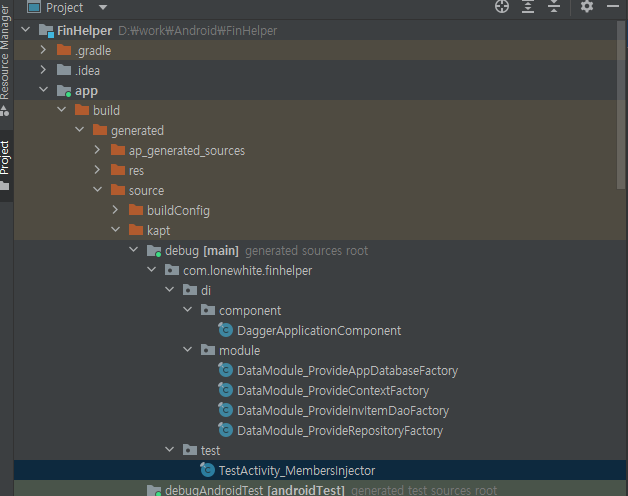Select the .gradle folder name
Image resolution: width=628 pixels, height=496 pixels.
pos(93,50)
